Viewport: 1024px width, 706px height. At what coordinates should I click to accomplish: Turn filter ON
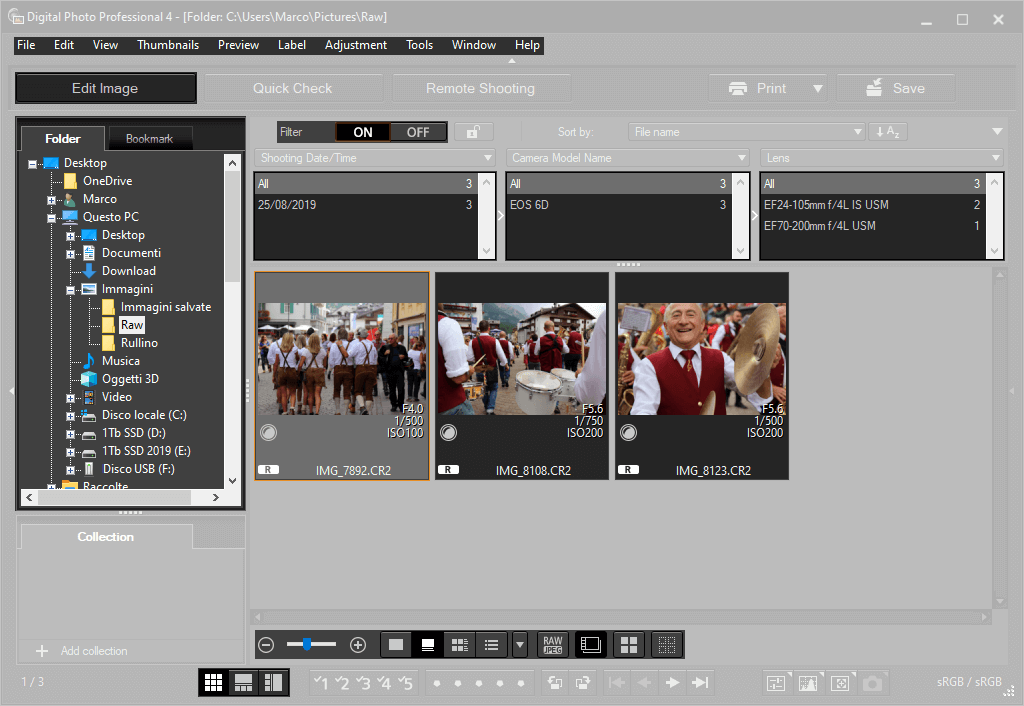(x=362, y=132)
